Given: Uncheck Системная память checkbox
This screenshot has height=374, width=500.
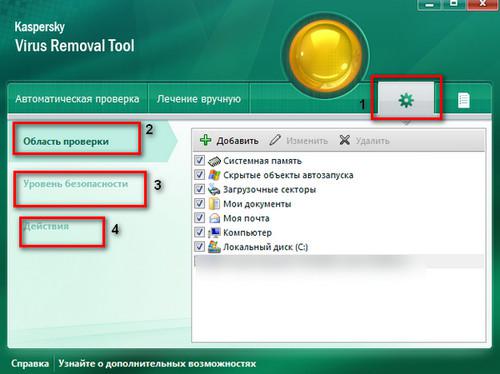Looking at the screenshot, I should [x=199, y=160].
